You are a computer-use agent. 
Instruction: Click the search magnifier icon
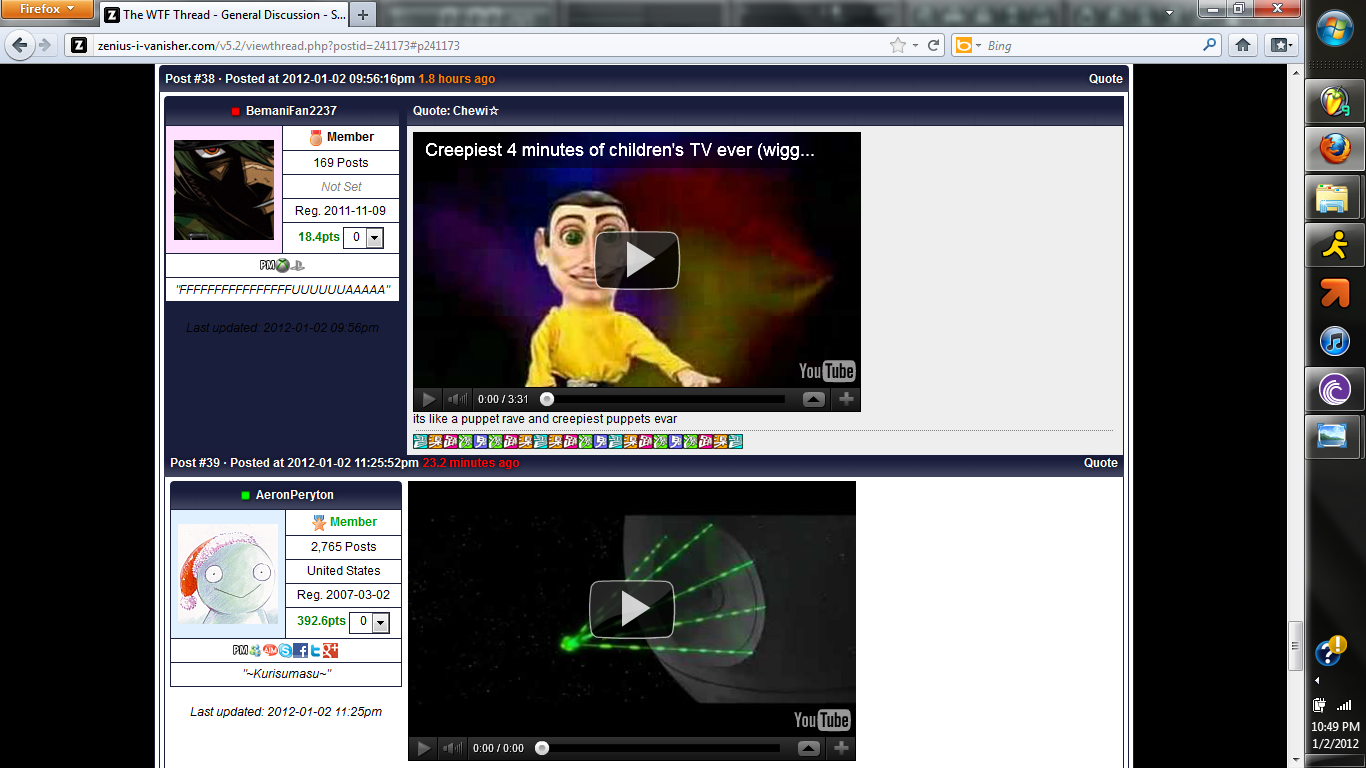pos(1210,45)
